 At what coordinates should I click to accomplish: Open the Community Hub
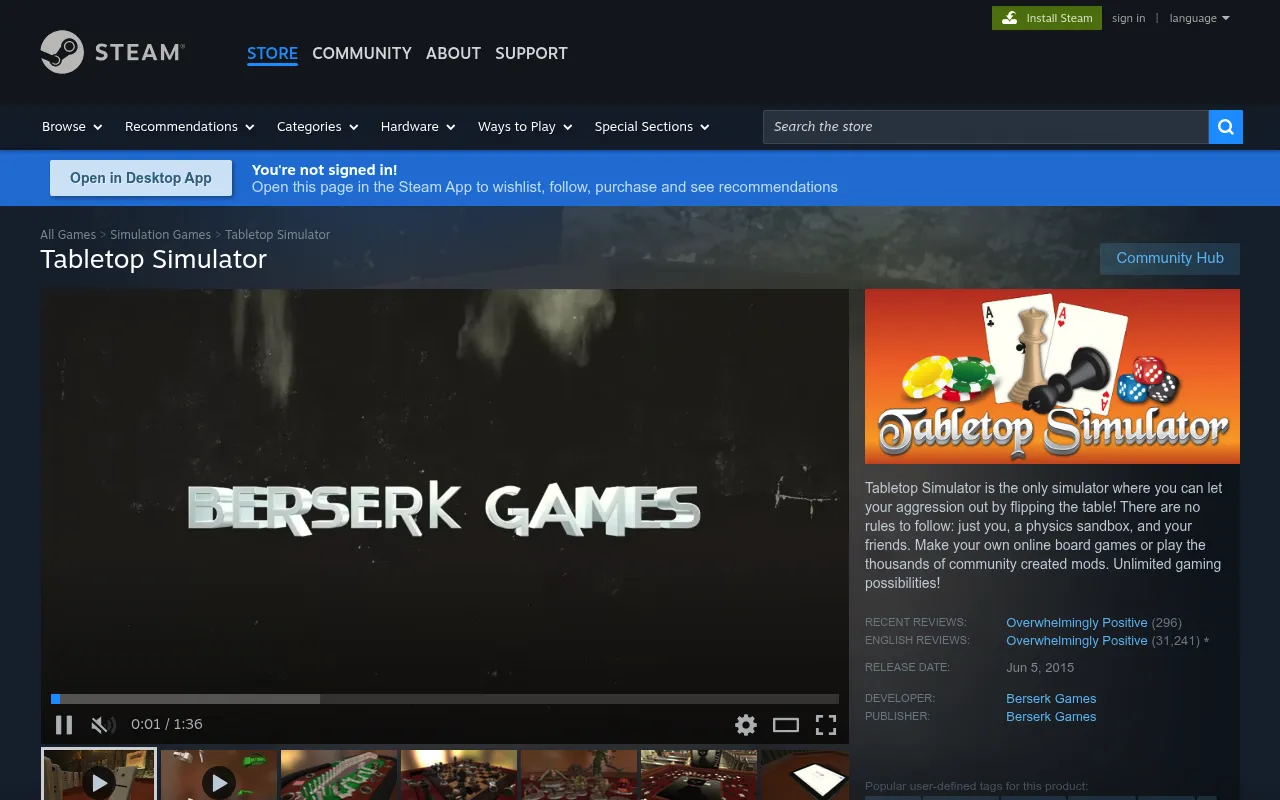pos(1170,258)
